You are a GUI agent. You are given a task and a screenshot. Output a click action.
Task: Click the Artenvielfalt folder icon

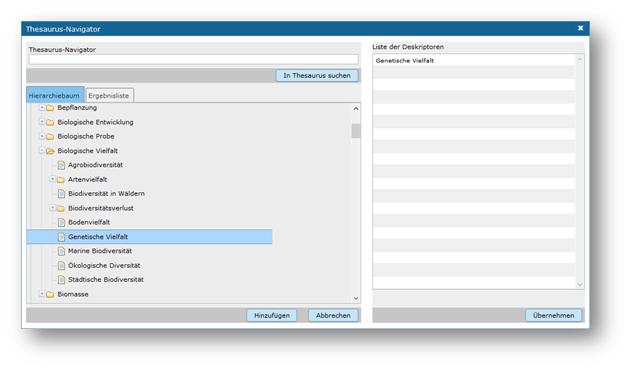pos(60,179)
